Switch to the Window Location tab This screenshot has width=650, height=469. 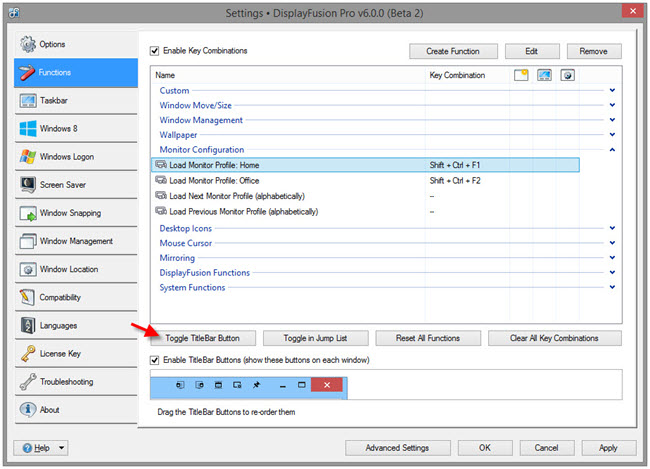click(x=76, y=270)
